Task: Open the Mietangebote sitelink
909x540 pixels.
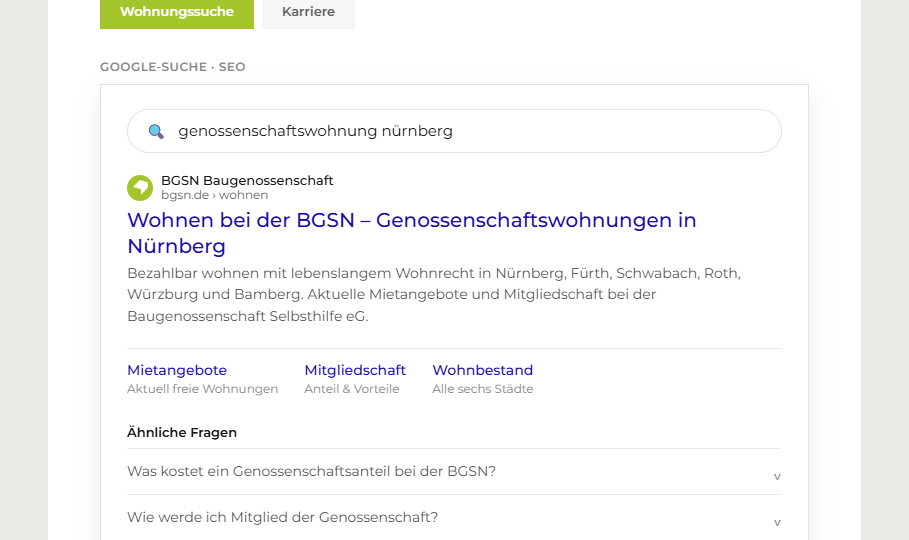Action: point(177,370)
